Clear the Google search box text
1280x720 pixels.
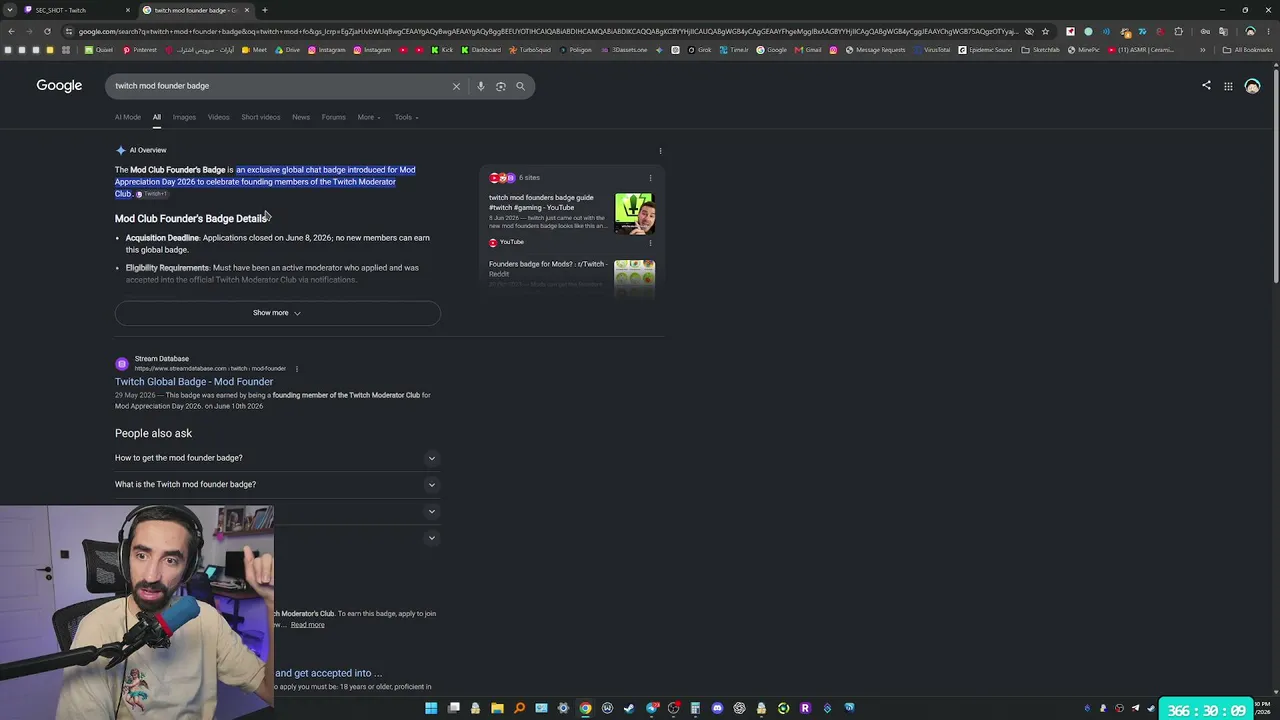(456, 86)
